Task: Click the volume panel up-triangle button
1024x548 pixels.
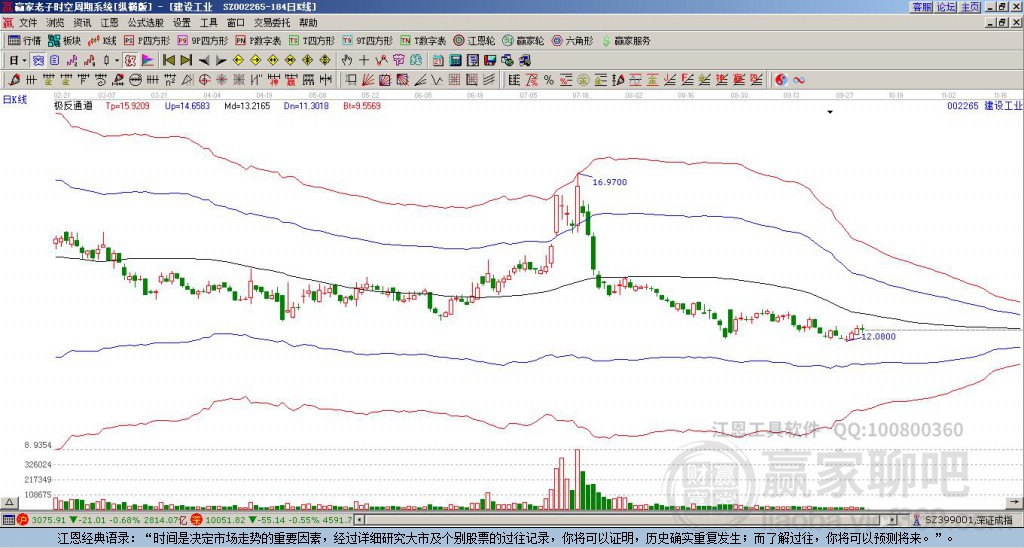Action: tap(9, 502)
